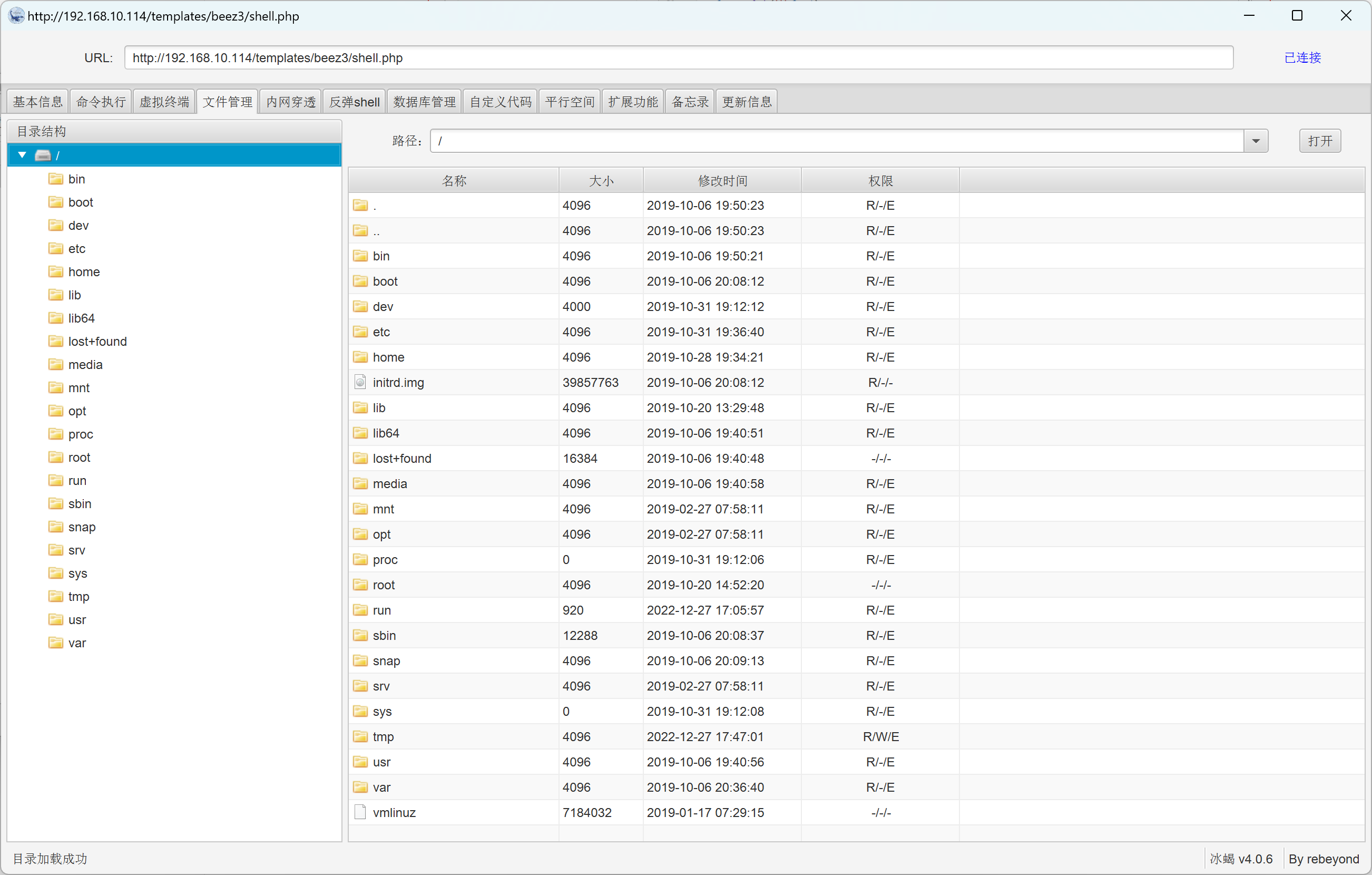
Task: Switch to the 命令执行 tab
Action: coord(101,101)
